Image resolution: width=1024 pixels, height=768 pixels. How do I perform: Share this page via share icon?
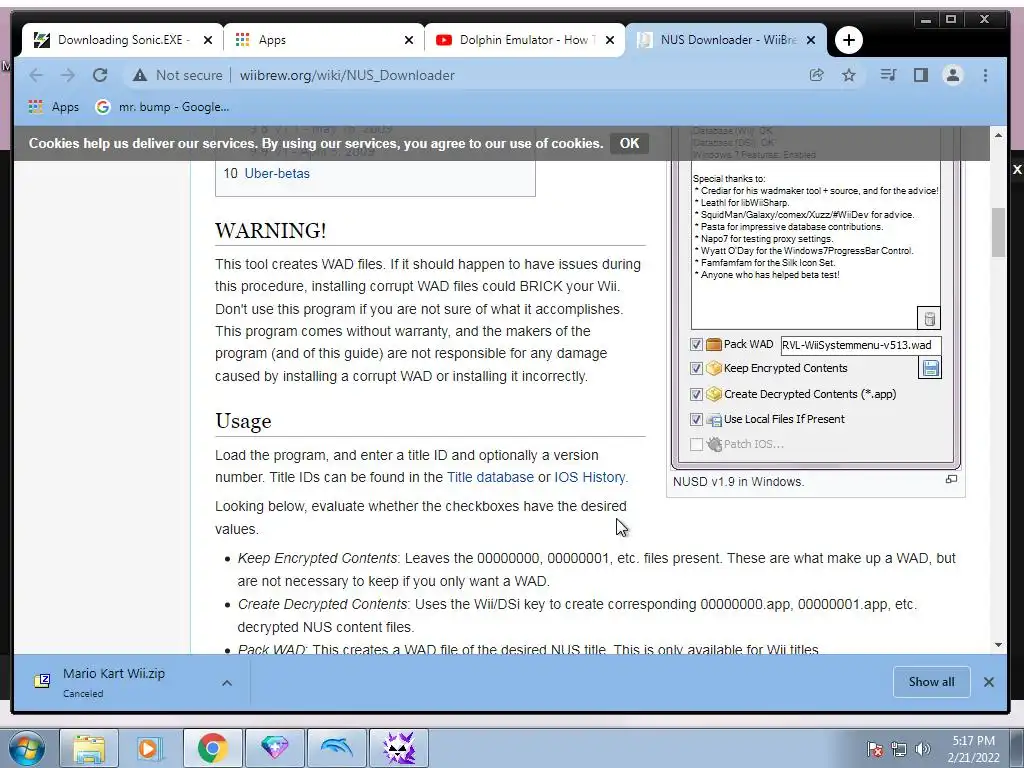816,75
